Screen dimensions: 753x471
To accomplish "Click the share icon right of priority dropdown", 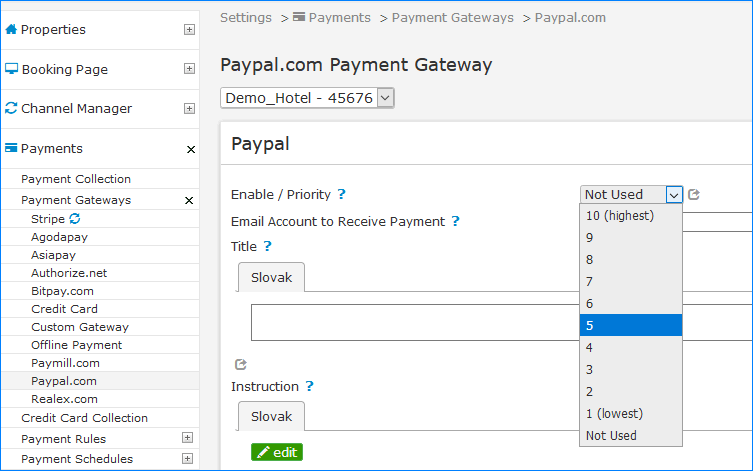I will [694, 195].
